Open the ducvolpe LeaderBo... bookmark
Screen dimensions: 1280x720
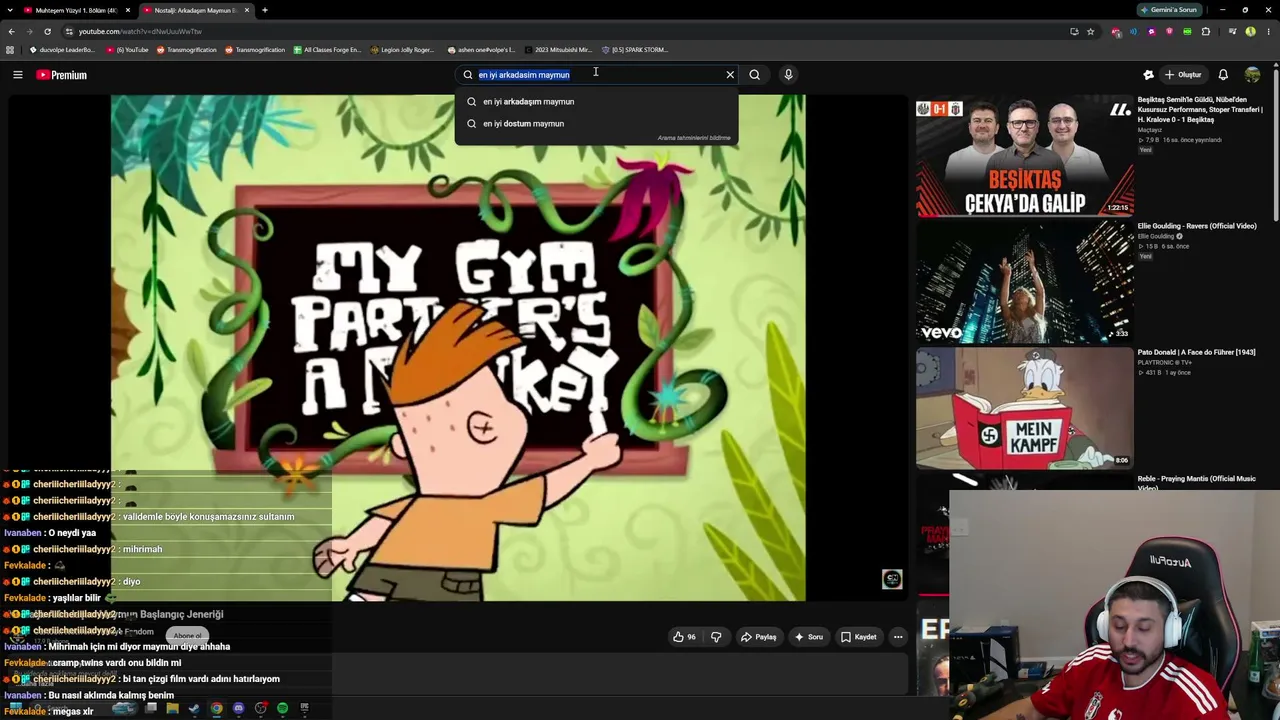(62, 50)
